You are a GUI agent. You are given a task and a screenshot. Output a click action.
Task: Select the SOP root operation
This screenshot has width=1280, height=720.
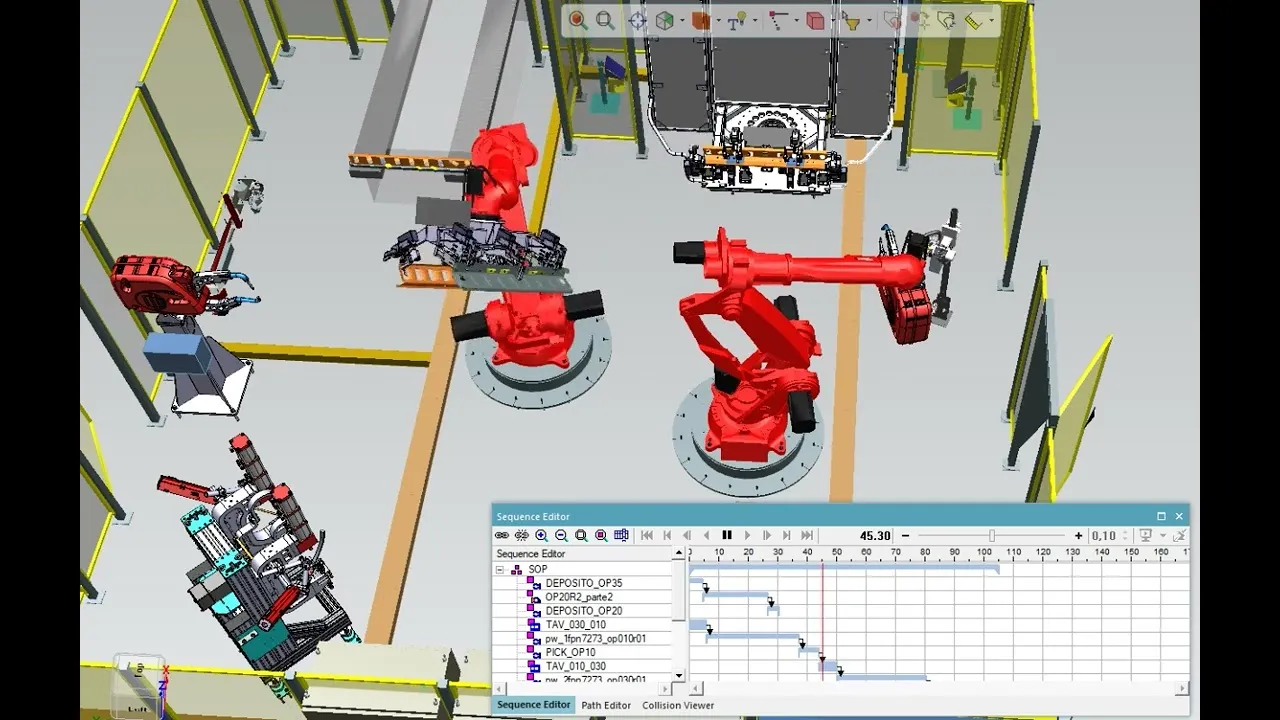coord(538,569)
